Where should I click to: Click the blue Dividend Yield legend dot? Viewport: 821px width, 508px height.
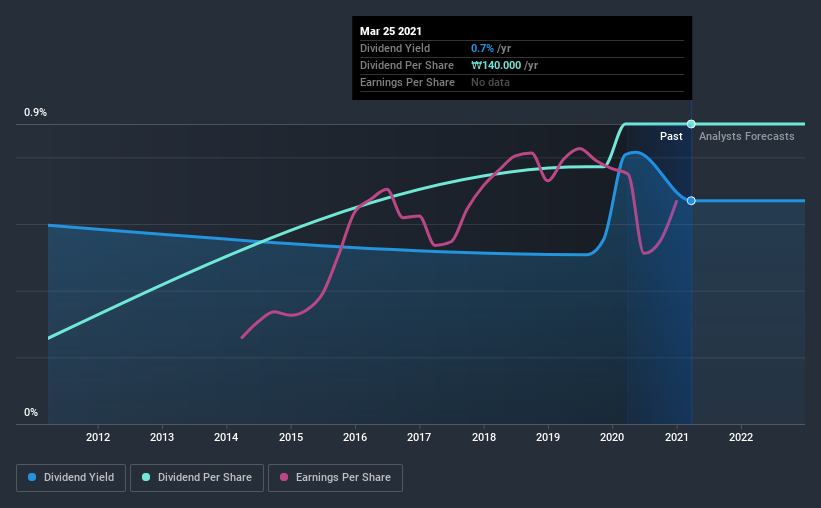coord(32,477)
